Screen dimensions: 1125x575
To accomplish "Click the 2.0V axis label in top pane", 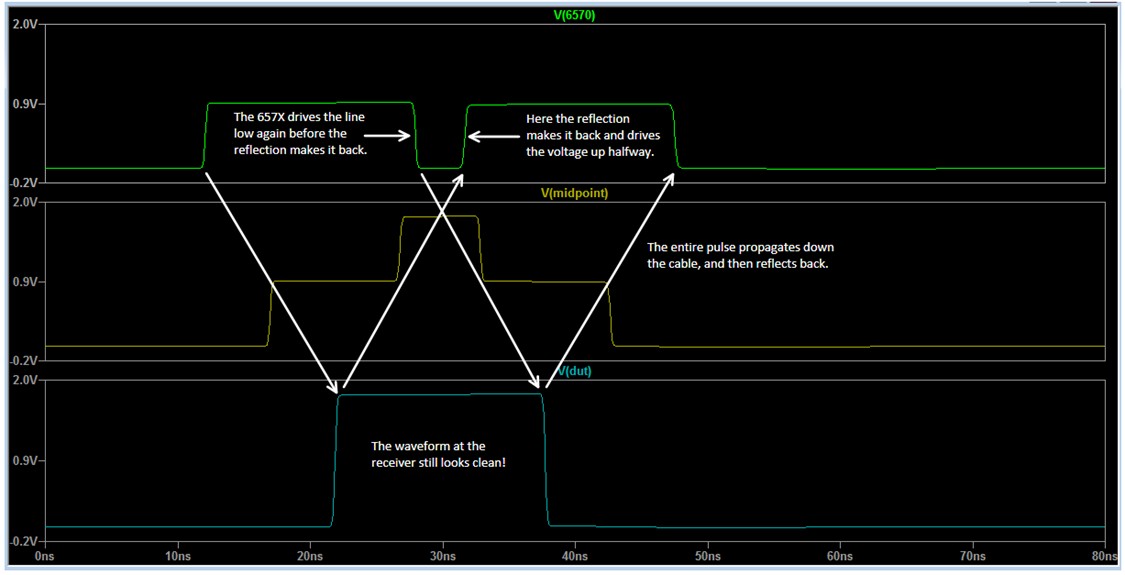I will (x=24, y=24).
